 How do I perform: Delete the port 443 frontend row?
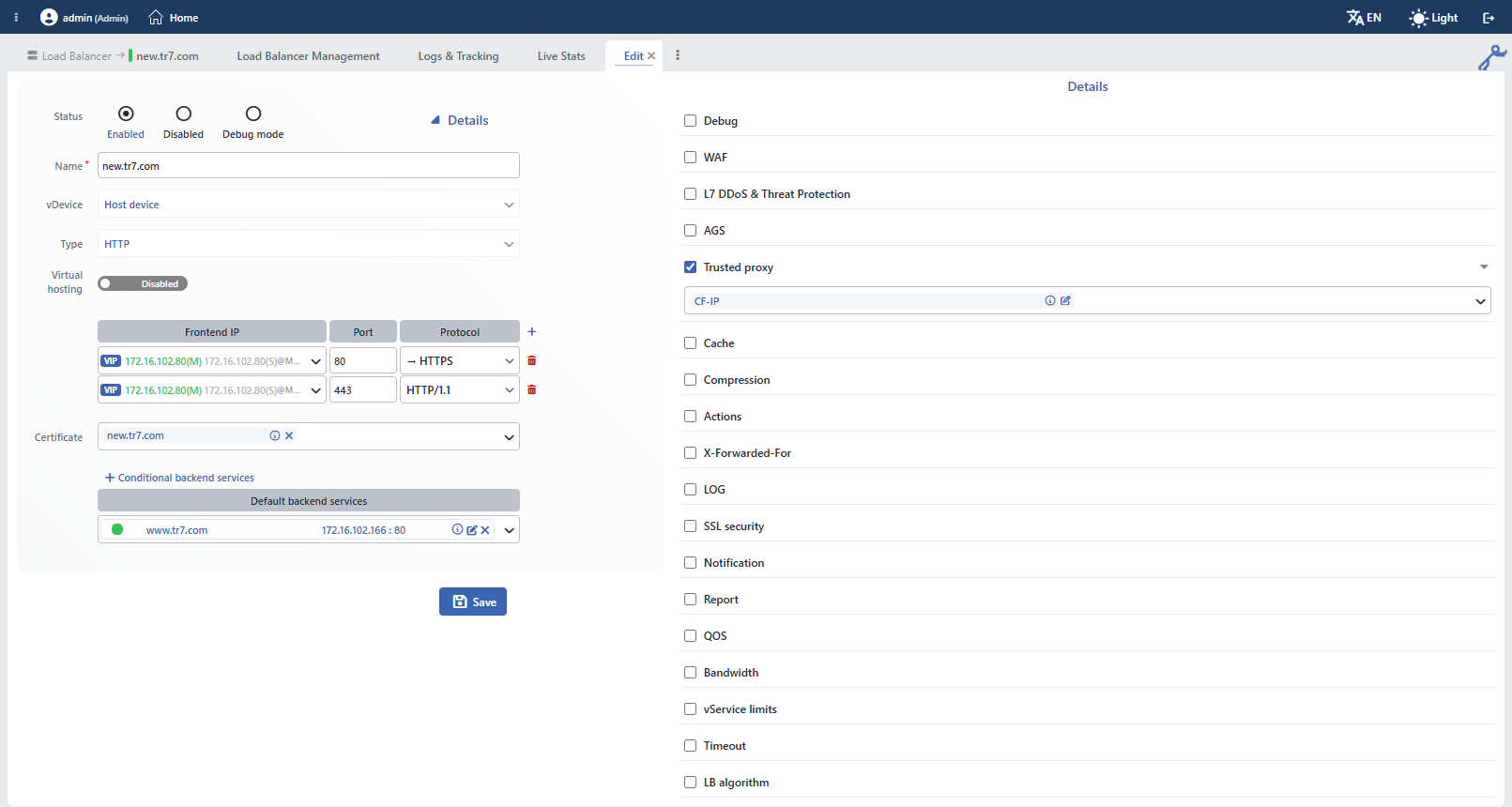click(532, 389)
